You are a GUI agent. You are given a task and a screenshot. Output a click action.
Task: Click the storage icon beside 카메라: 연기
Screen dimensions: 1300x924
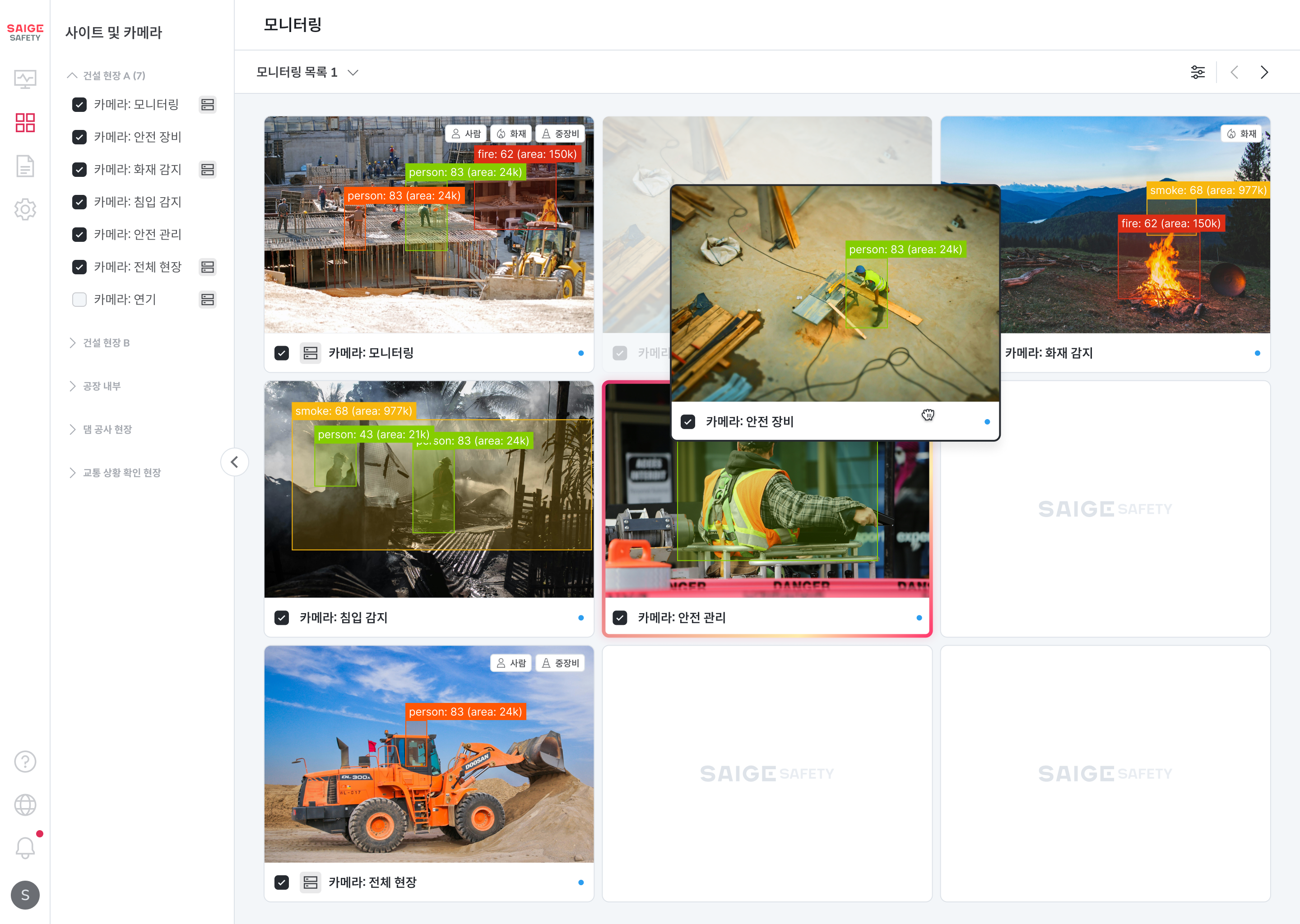[x=208, y=299]
